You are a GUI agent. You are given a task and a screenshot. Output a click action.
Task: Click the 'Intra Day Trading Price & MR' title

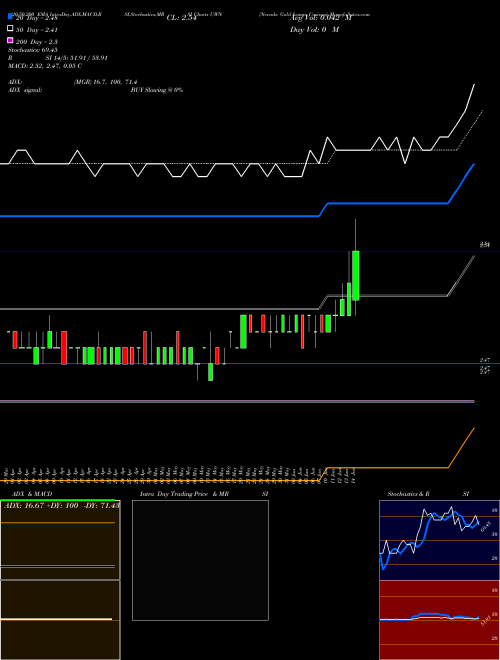click(184, 494)
